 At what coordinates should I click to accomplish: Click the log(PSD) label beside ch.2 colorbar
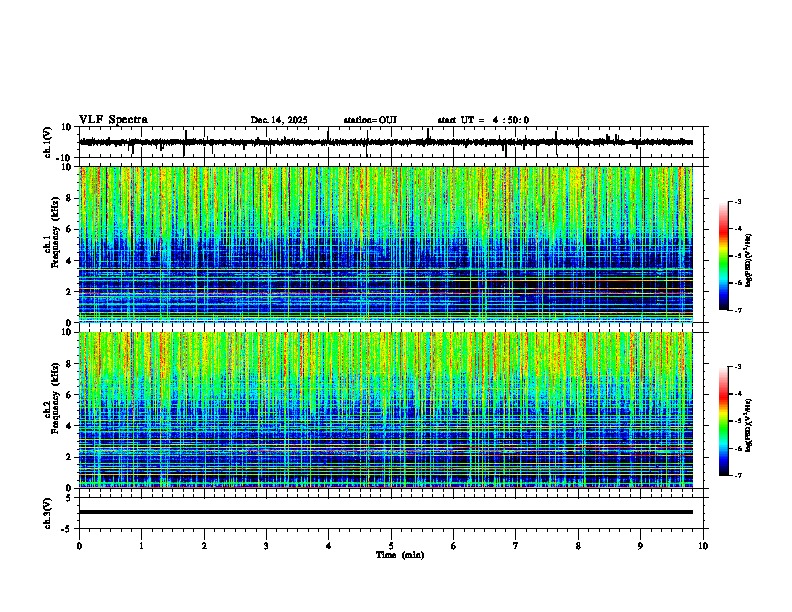click(749, 425)
